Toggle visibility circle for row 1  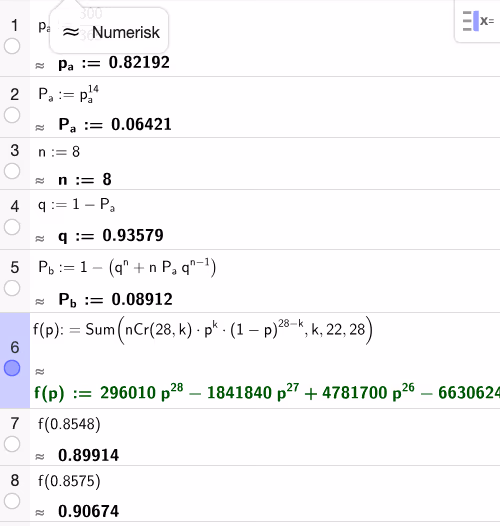click(x=12, y=46)
